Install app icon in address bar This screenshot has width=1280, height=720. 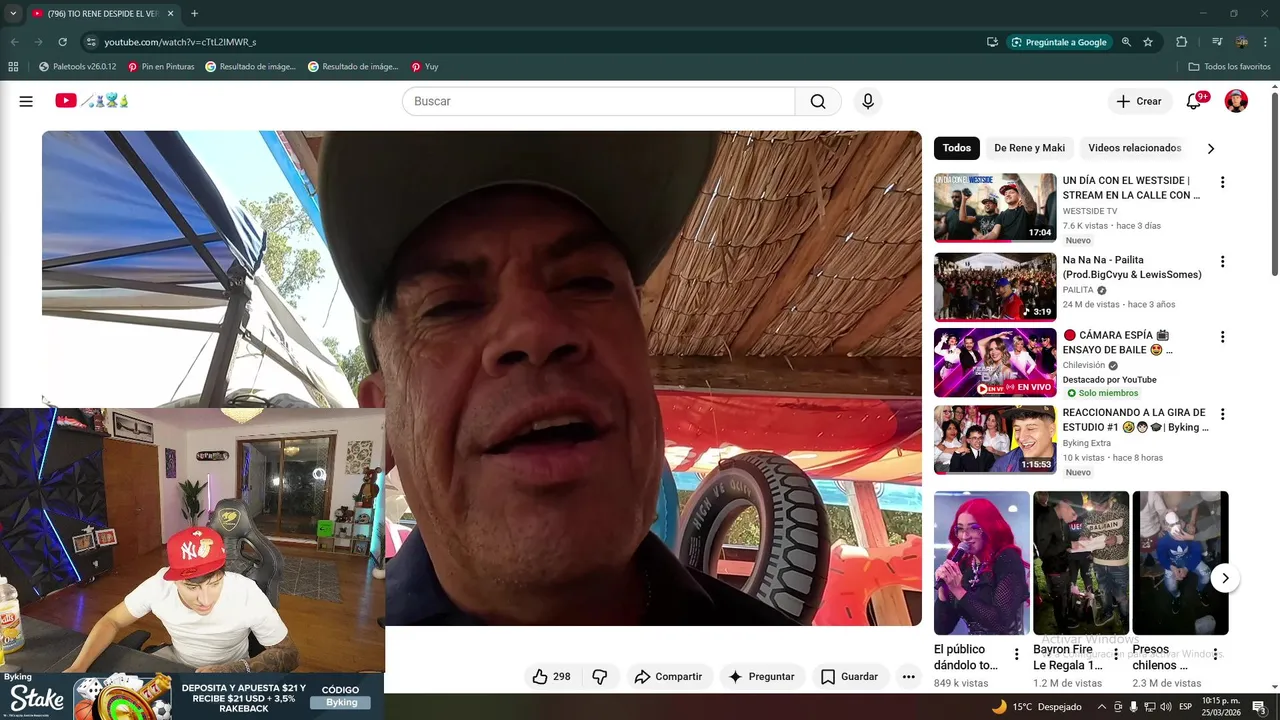pyautogui.click(x=992, y=42)
